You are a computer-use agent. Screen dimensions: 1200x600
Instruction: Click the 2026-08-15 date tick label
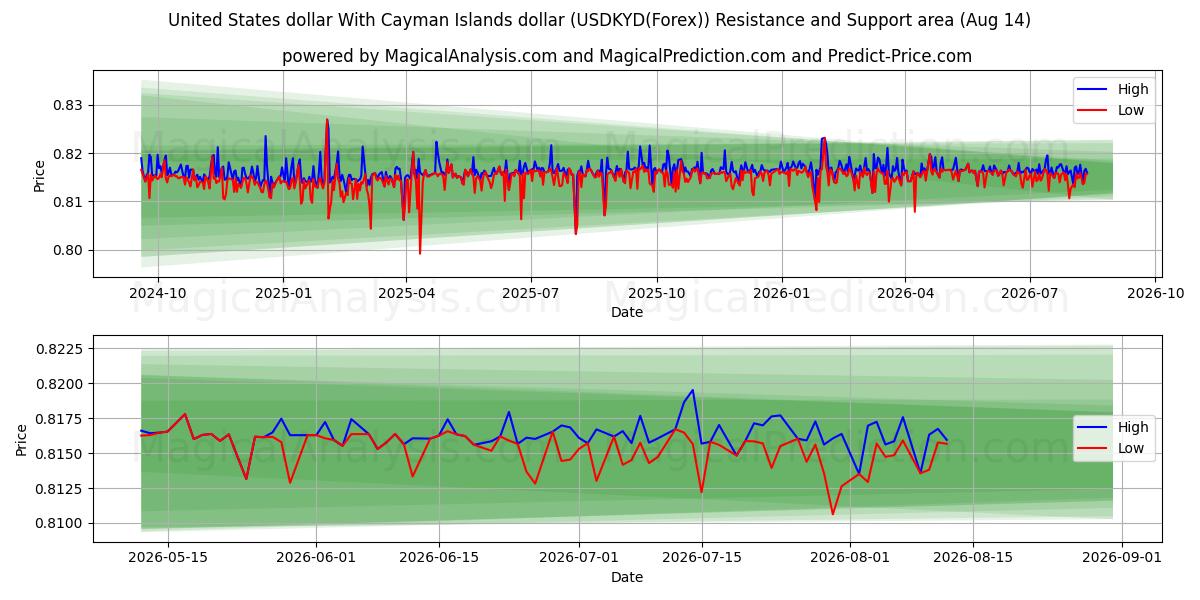tap(974, 557)
